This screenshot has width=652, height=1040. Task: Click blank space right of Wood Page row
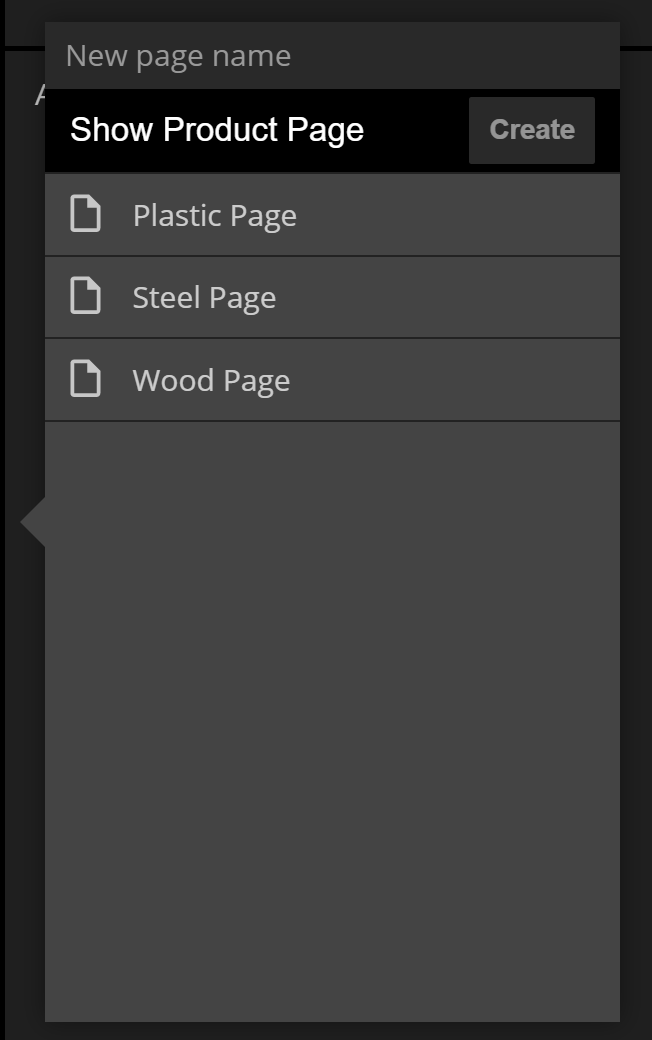pos(460,380)
